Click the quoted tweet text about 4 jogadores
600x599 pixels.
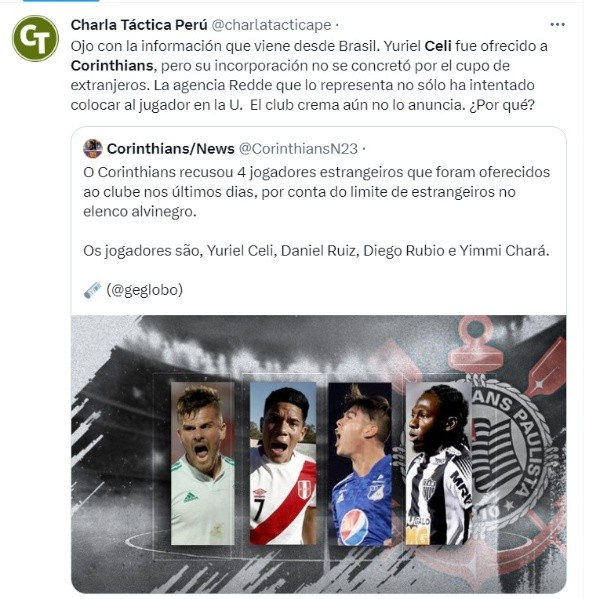pyautogui.click(x=316, y=192)
